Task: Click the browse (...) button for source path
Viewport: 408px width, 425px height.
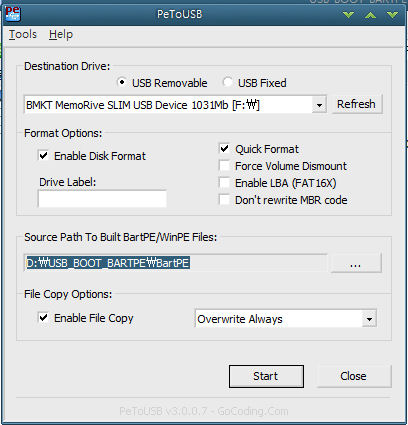Action: click(356, 263)
